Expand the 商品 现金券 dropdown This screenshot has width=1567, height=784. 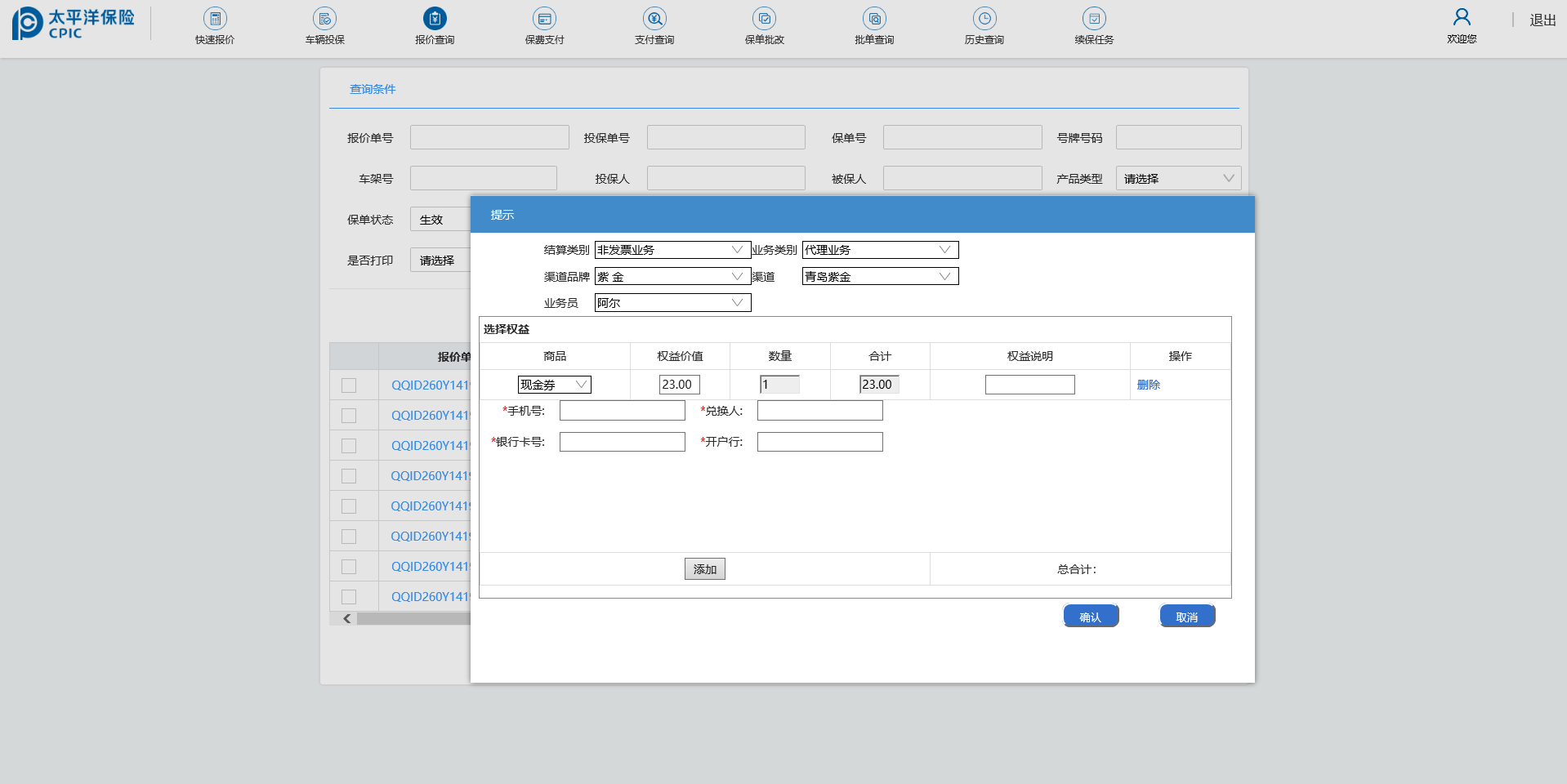[554, 385]
